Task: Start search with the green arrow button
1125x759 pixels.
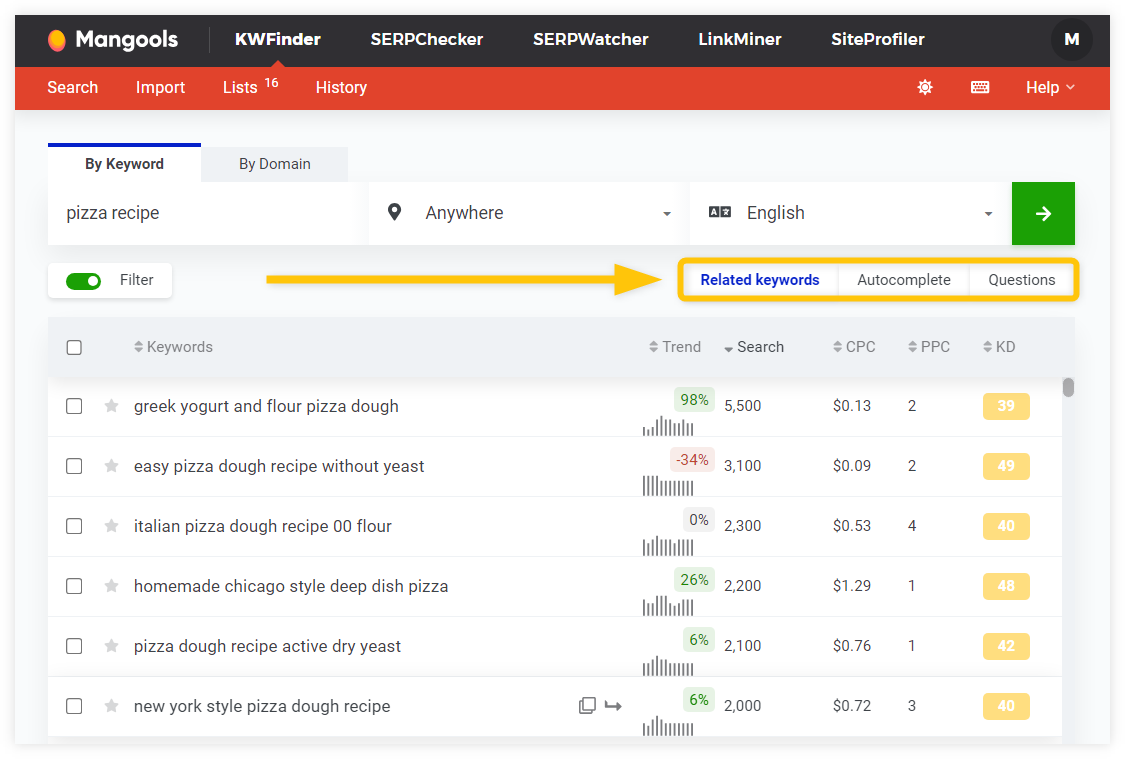Action: click(x=1043, y=213)
